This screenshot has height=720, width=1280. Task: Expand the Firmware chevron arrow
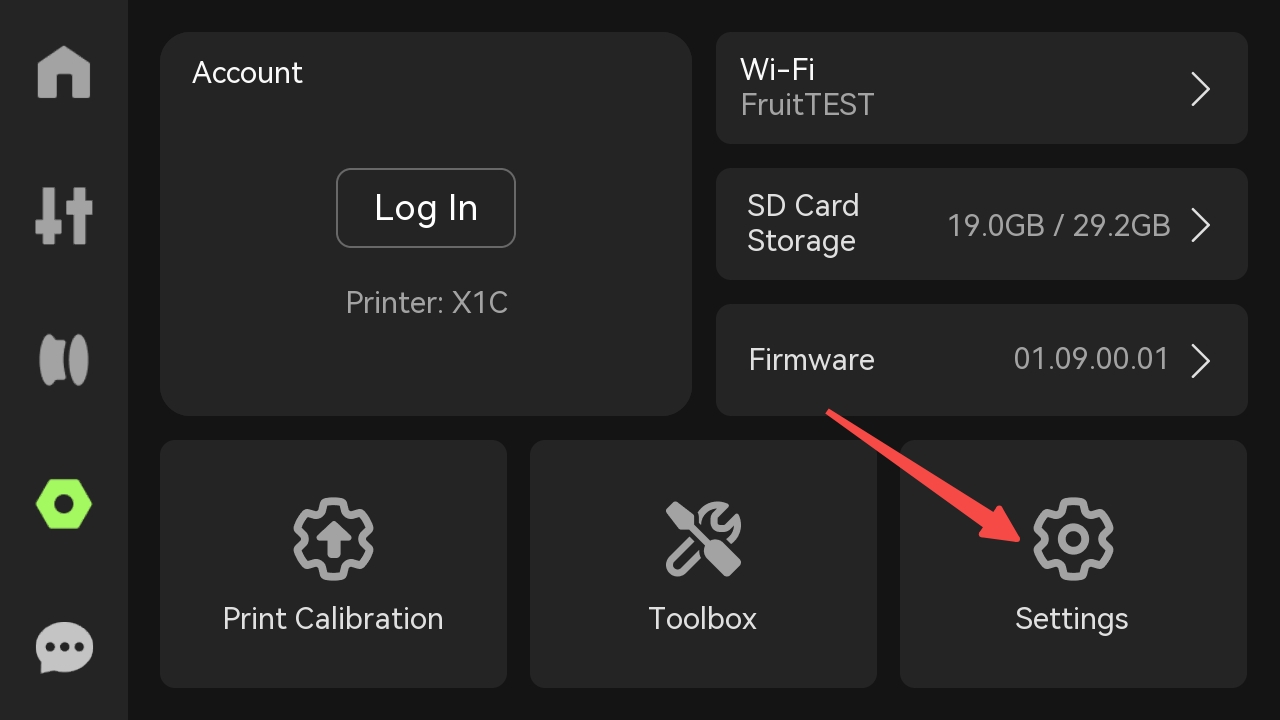(1201, 360)
